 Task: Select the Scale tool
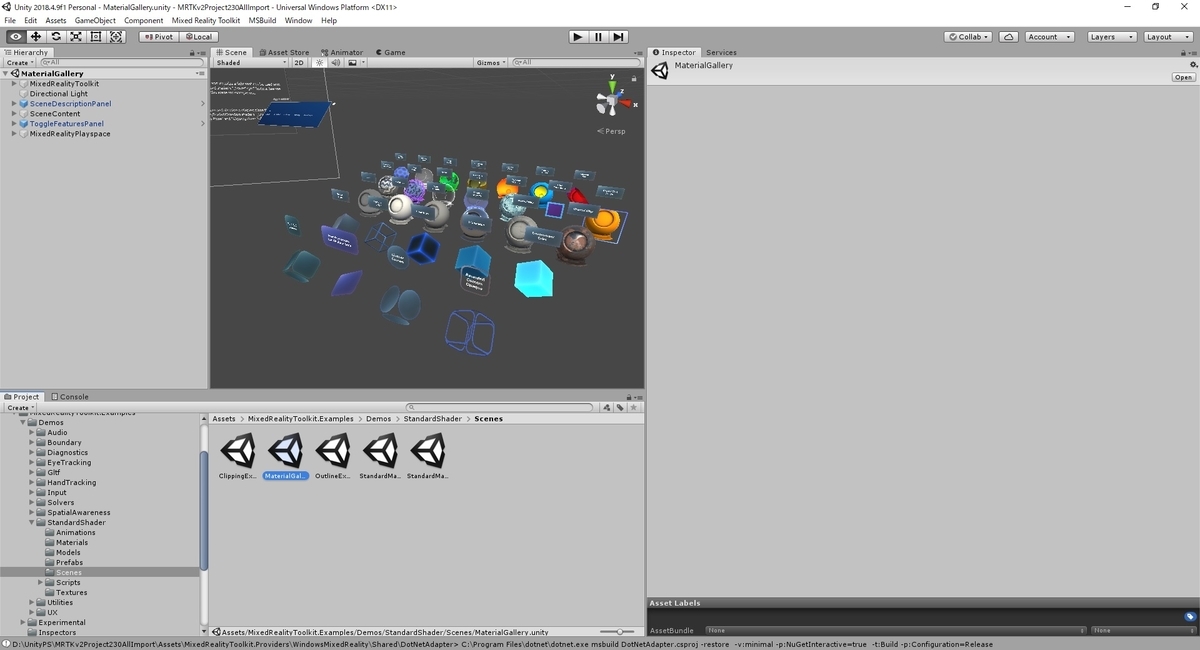(x=76, y=36)
